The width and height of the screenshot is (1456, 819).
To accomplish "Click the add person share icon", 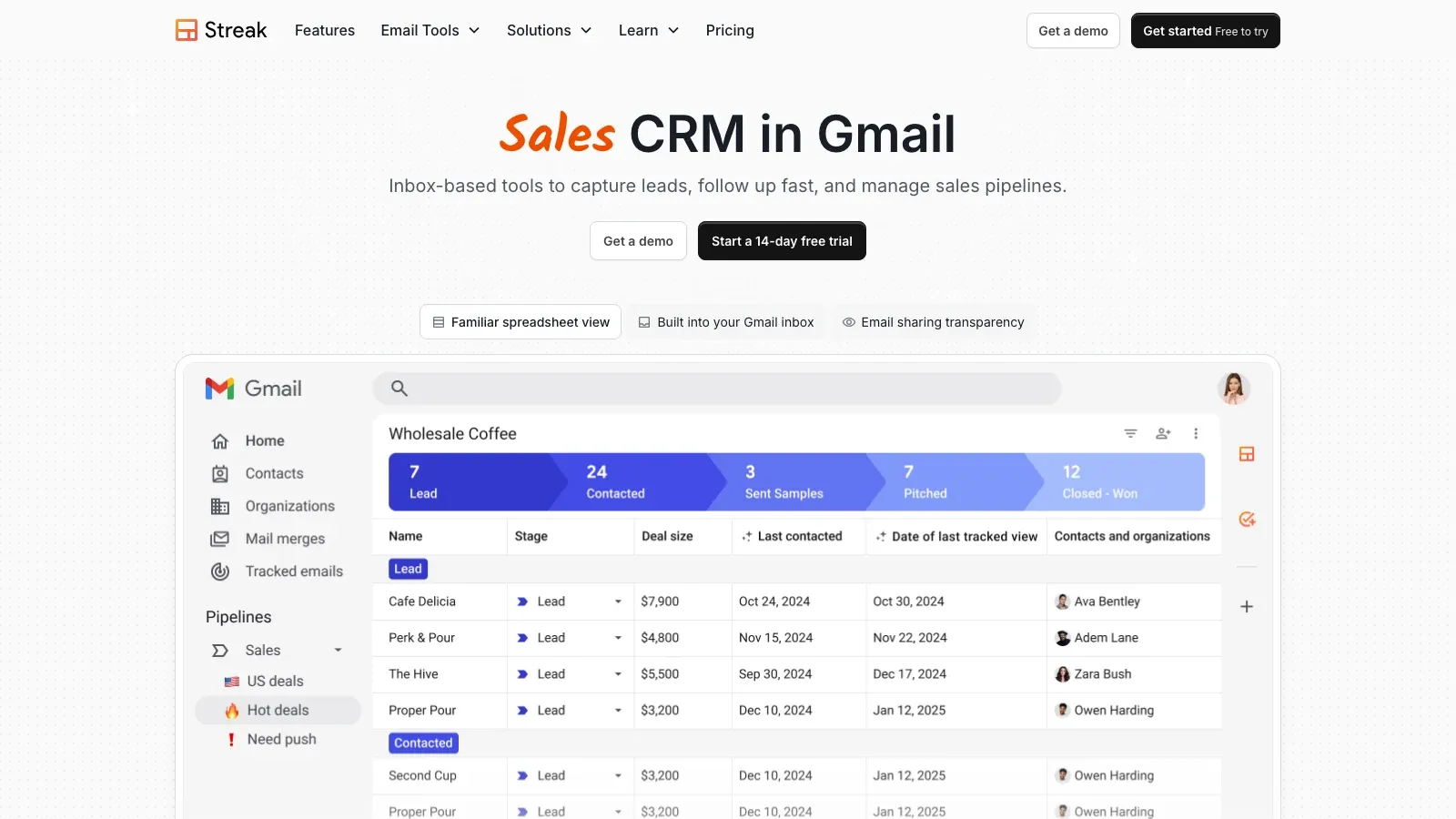I will [1163, 434].
